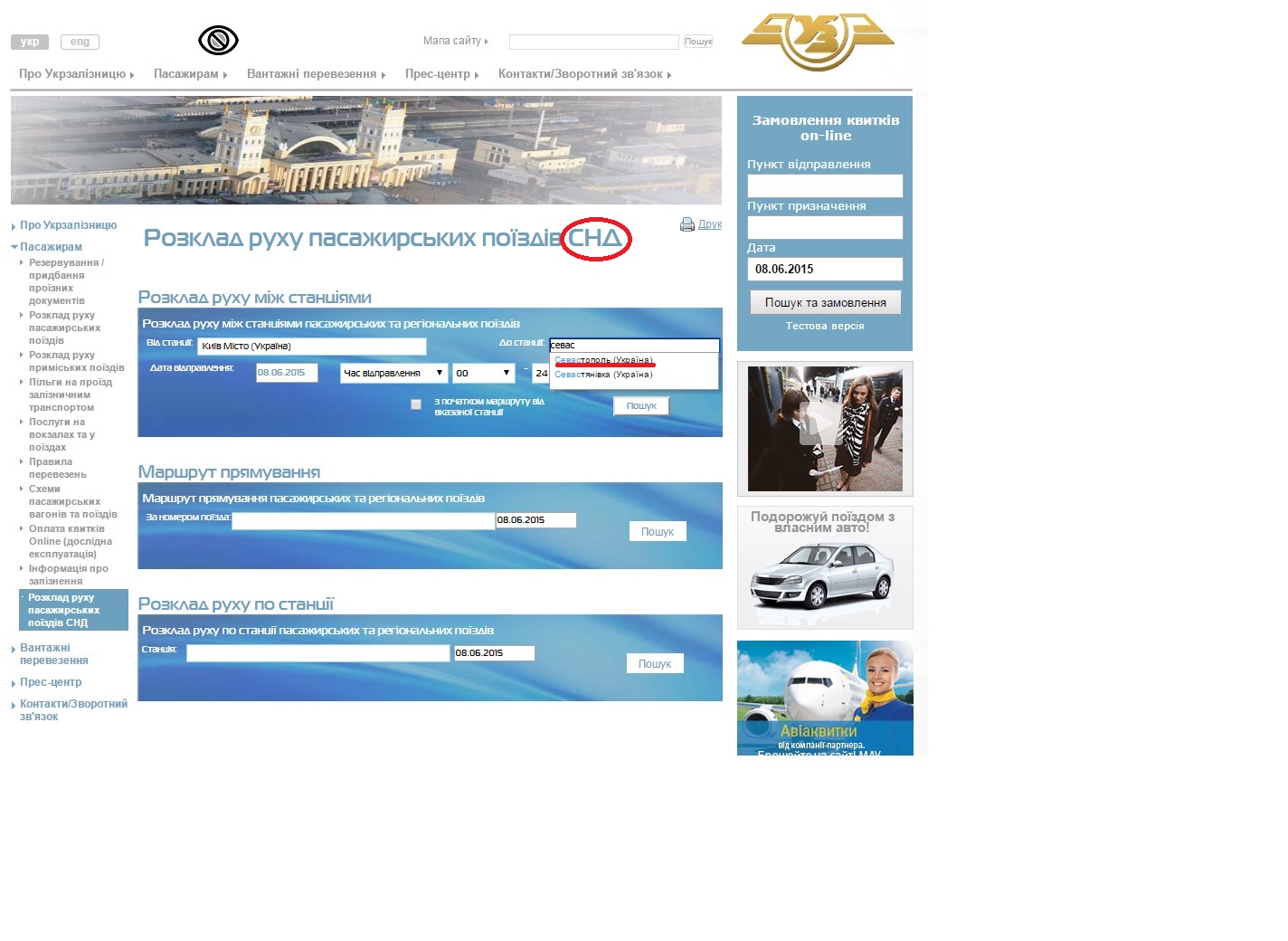Click the top Пошук search button

(x=698, y=42)
